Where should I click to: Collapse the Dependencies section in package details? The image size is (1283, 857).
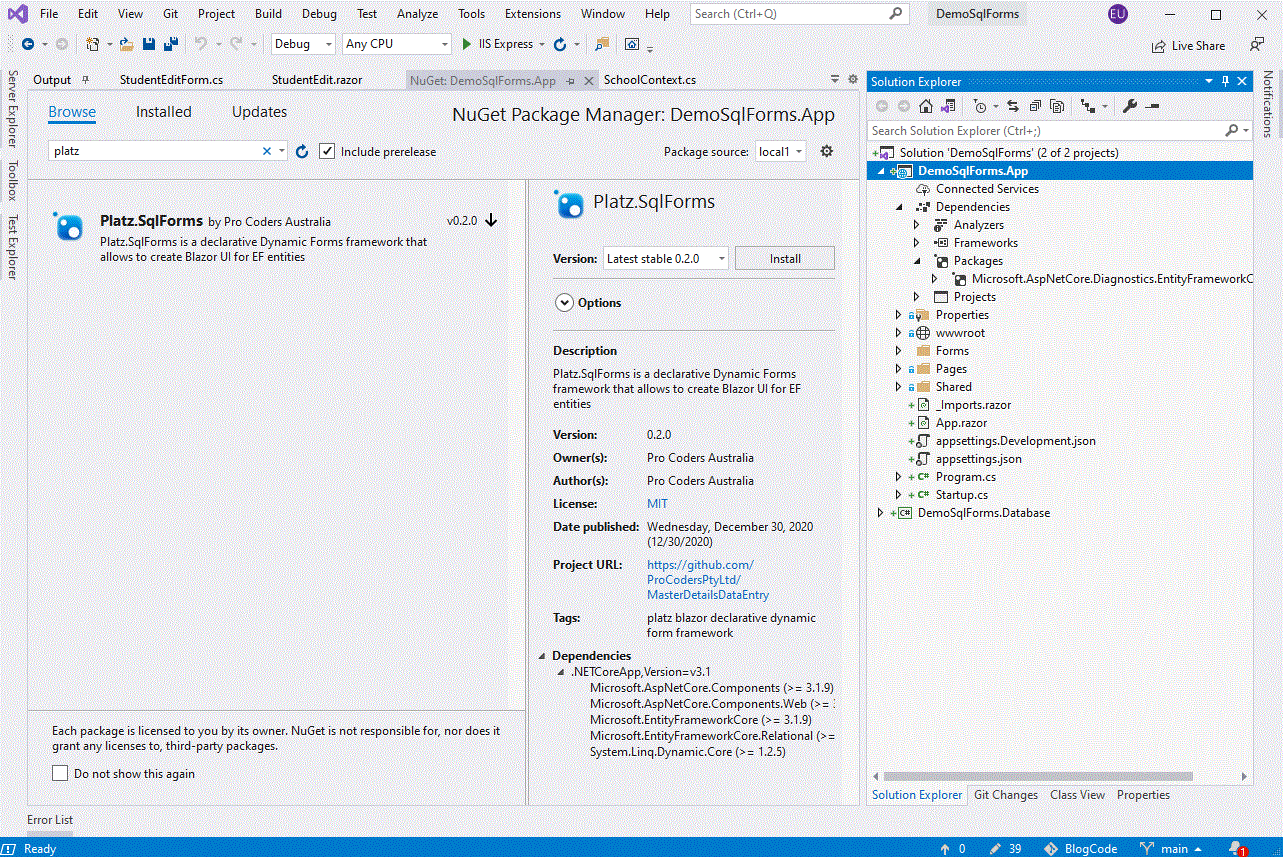(x=543, y=656)
